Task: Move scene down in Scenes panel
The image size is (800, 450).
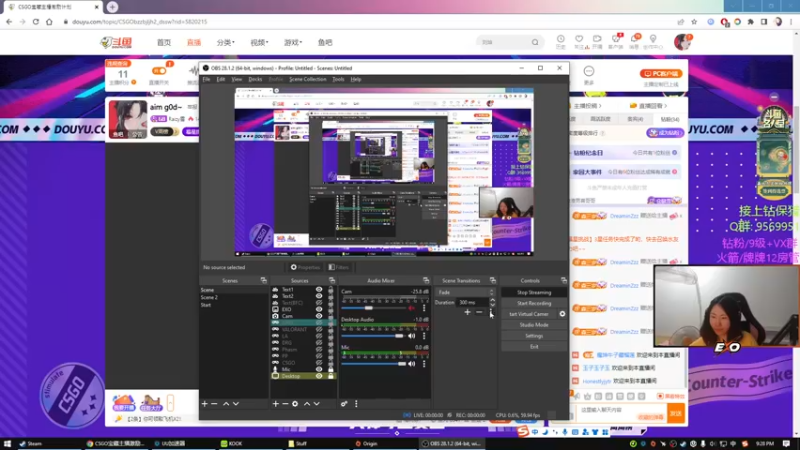Action: point(236,404)
